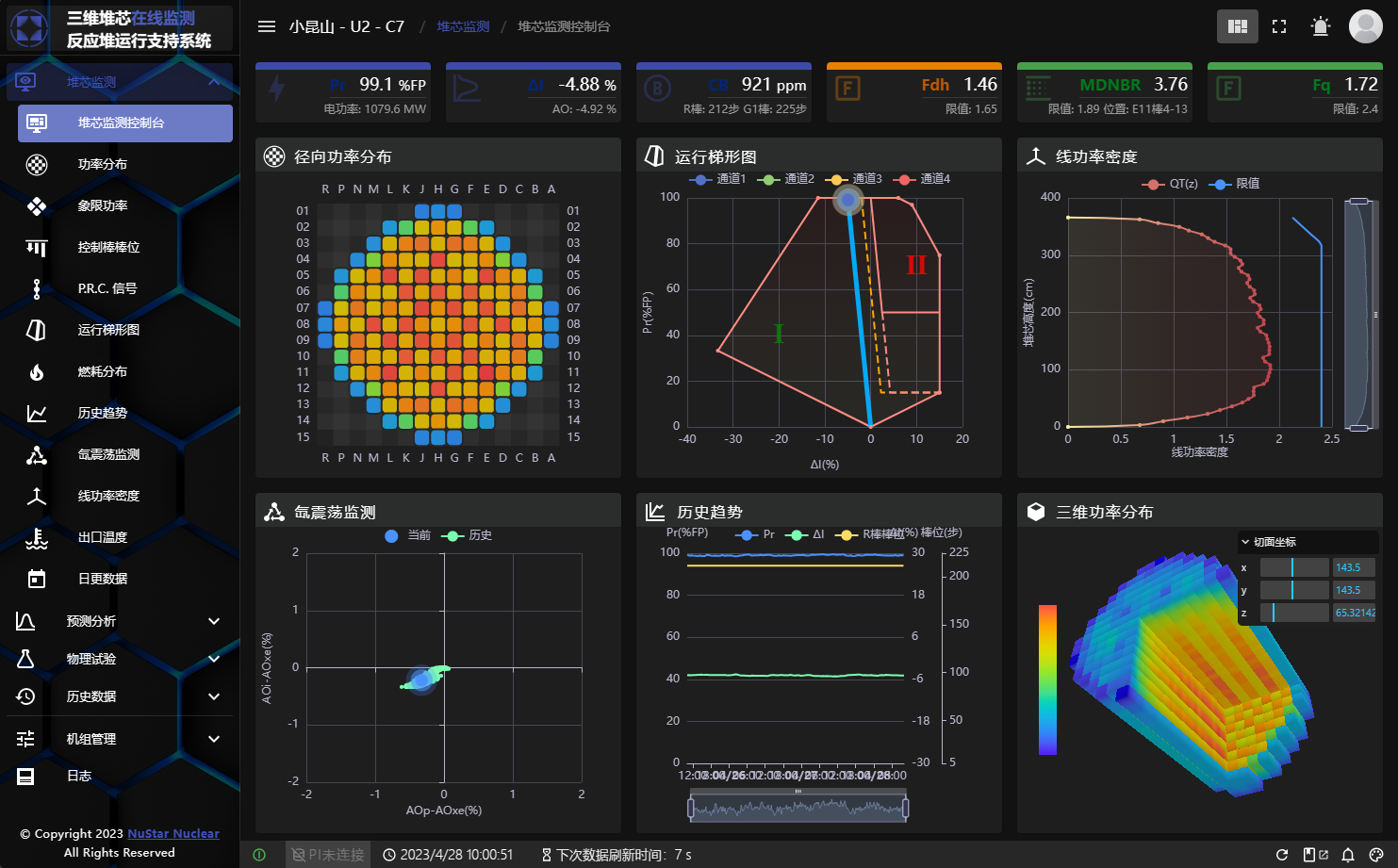Screen dimensions: 1398x868
Task: Click the 径向功率分布 panel title icon
Action: (x=274, y=156)
